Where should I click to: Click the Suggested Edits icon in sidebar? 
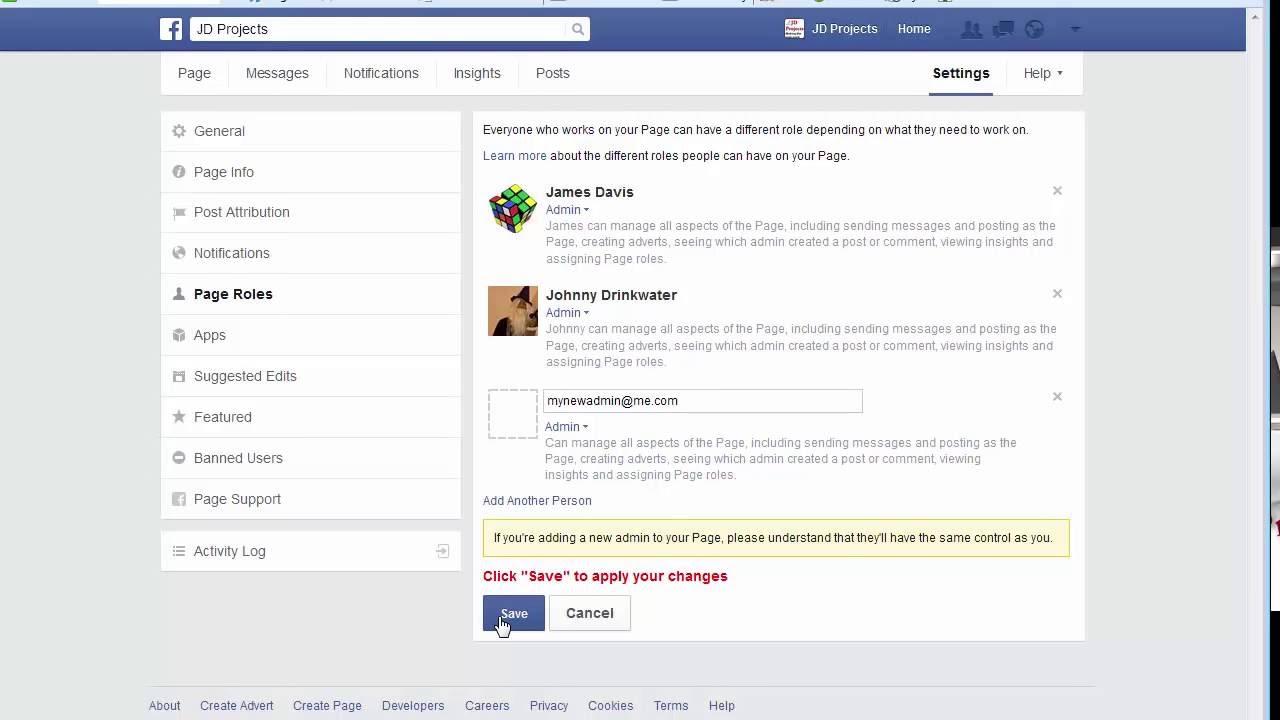[179, 376]
